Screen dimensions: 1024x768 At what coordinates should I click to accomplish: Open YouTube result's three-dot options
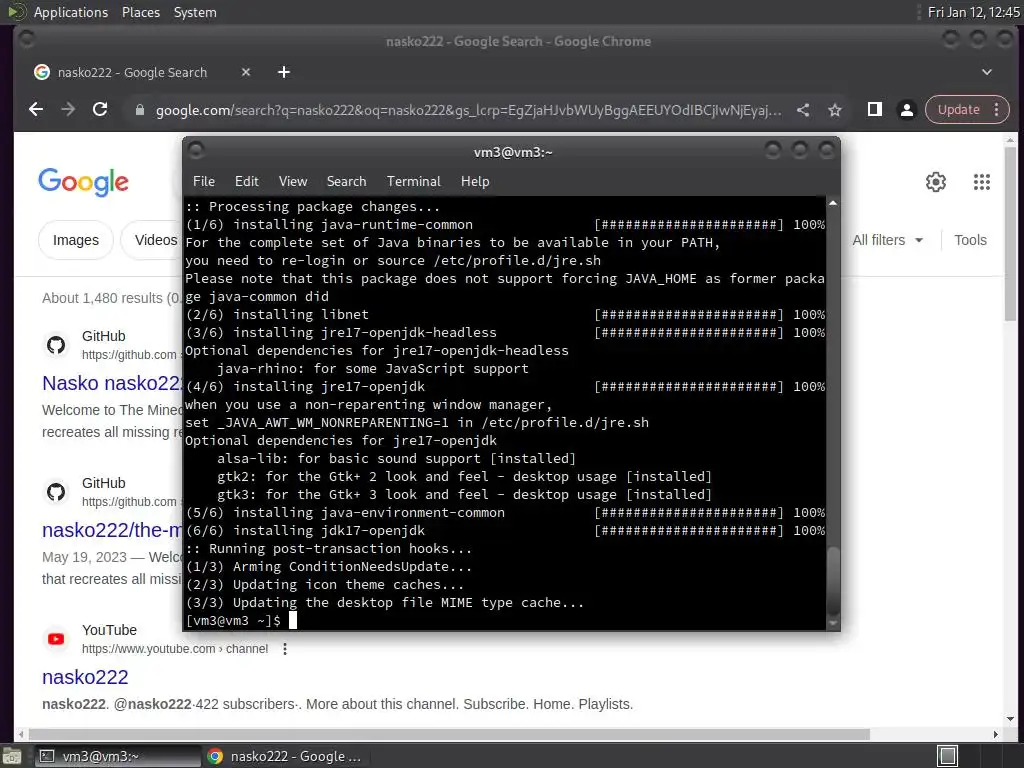pyautogui.click(x=285, y=649)
